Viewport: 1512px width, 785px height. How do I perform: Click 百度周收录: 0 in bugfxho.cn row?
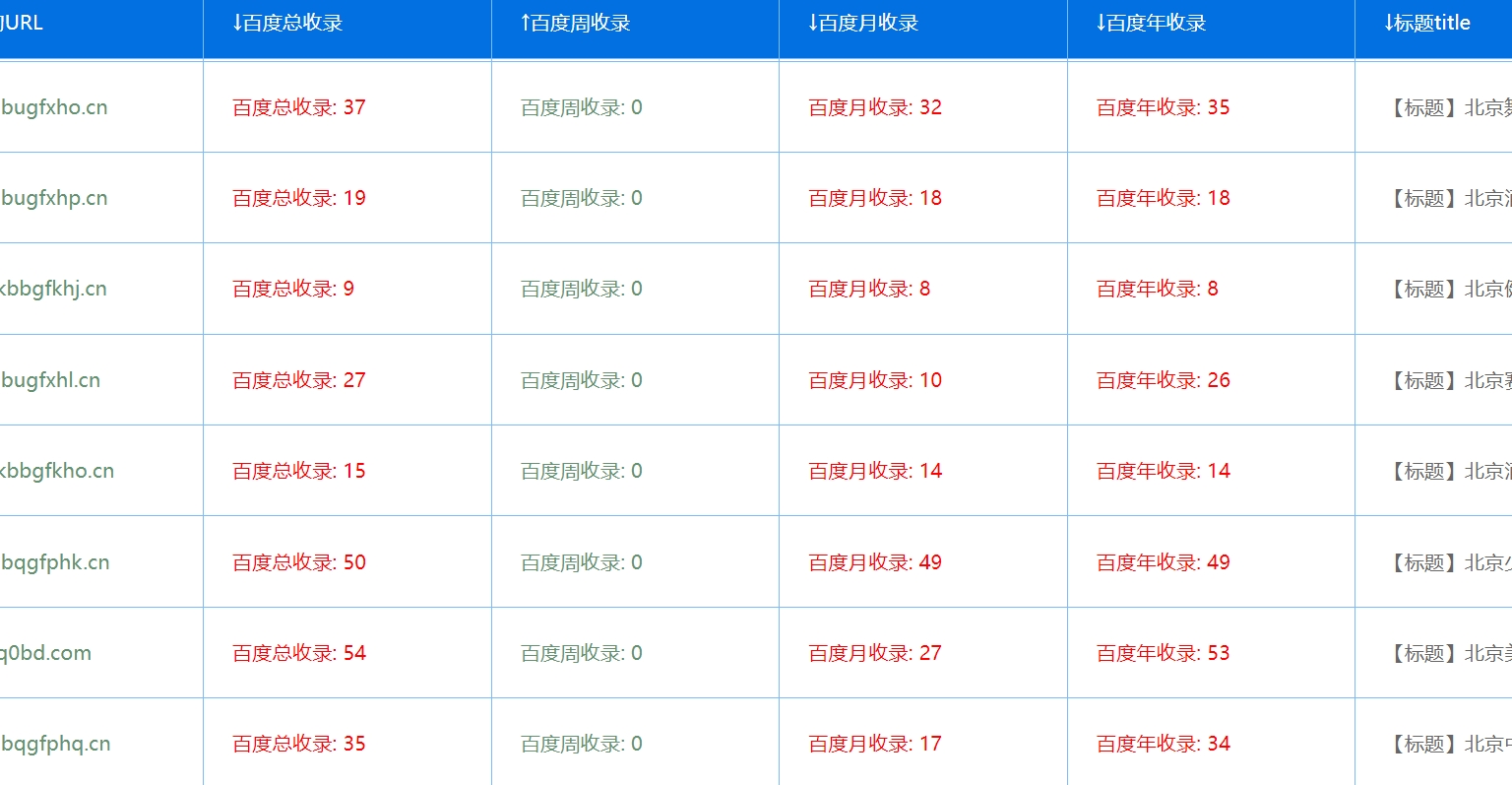click(582, 107)
